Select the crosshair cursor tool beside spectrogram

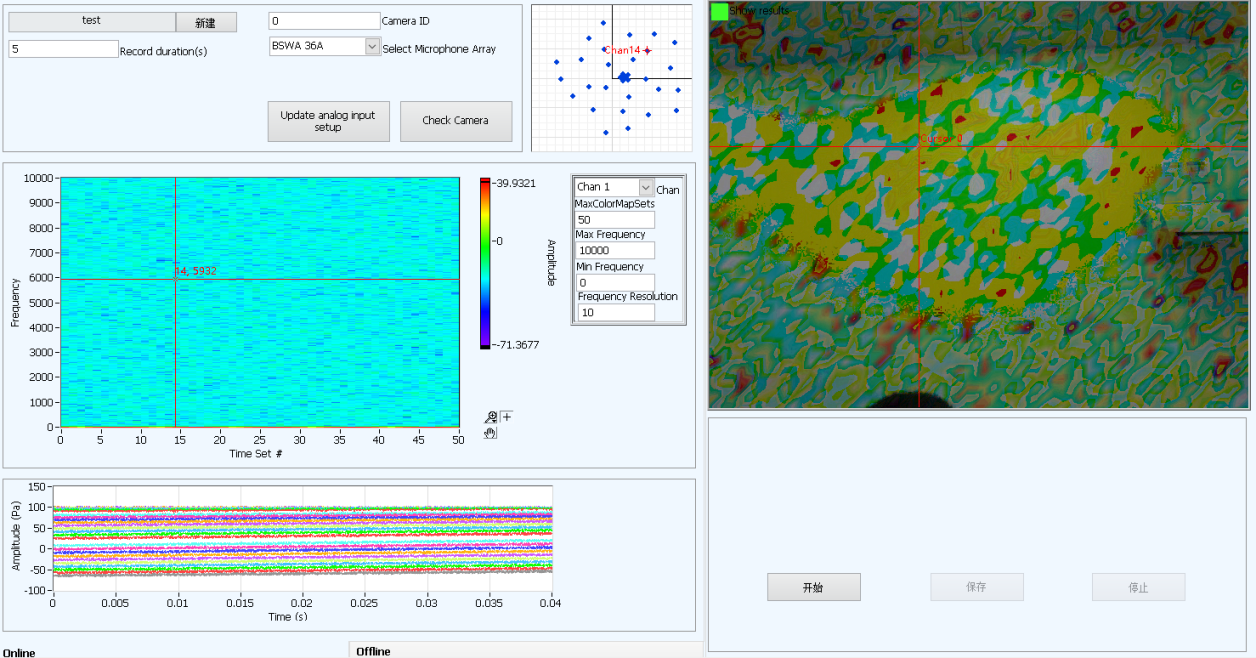[507, 417]
